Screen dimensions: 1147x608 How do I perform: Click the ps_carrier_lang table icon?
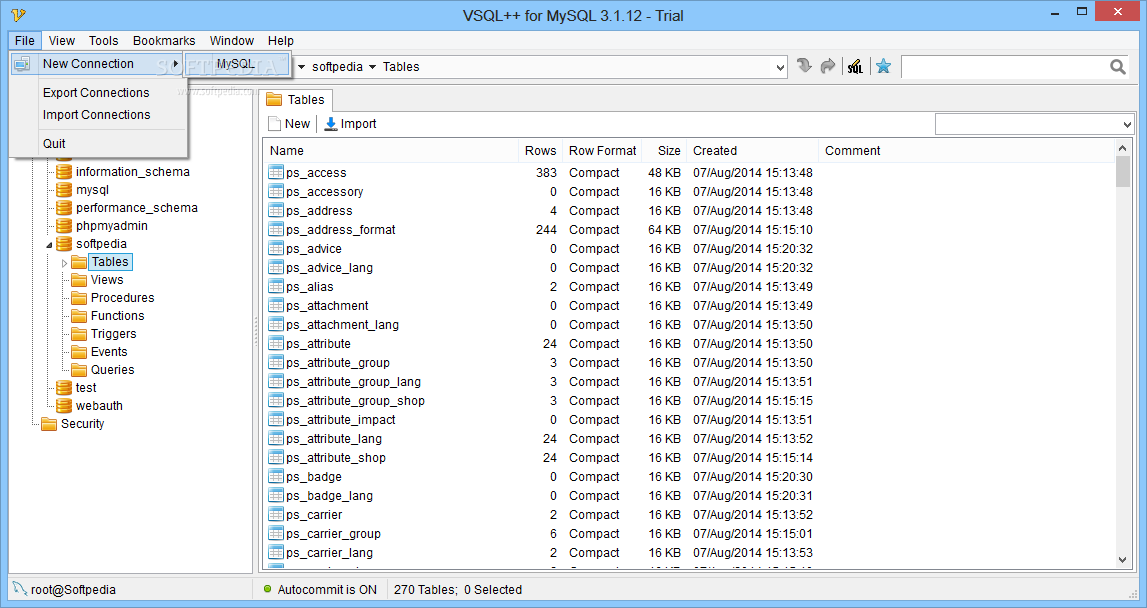[276, 552]
